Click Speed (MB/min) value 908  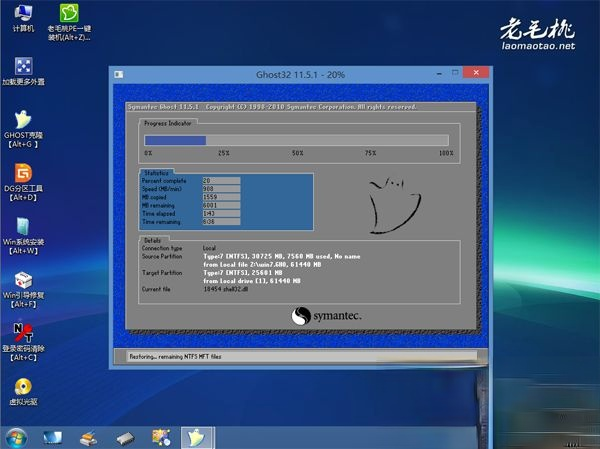click(221, 189)
